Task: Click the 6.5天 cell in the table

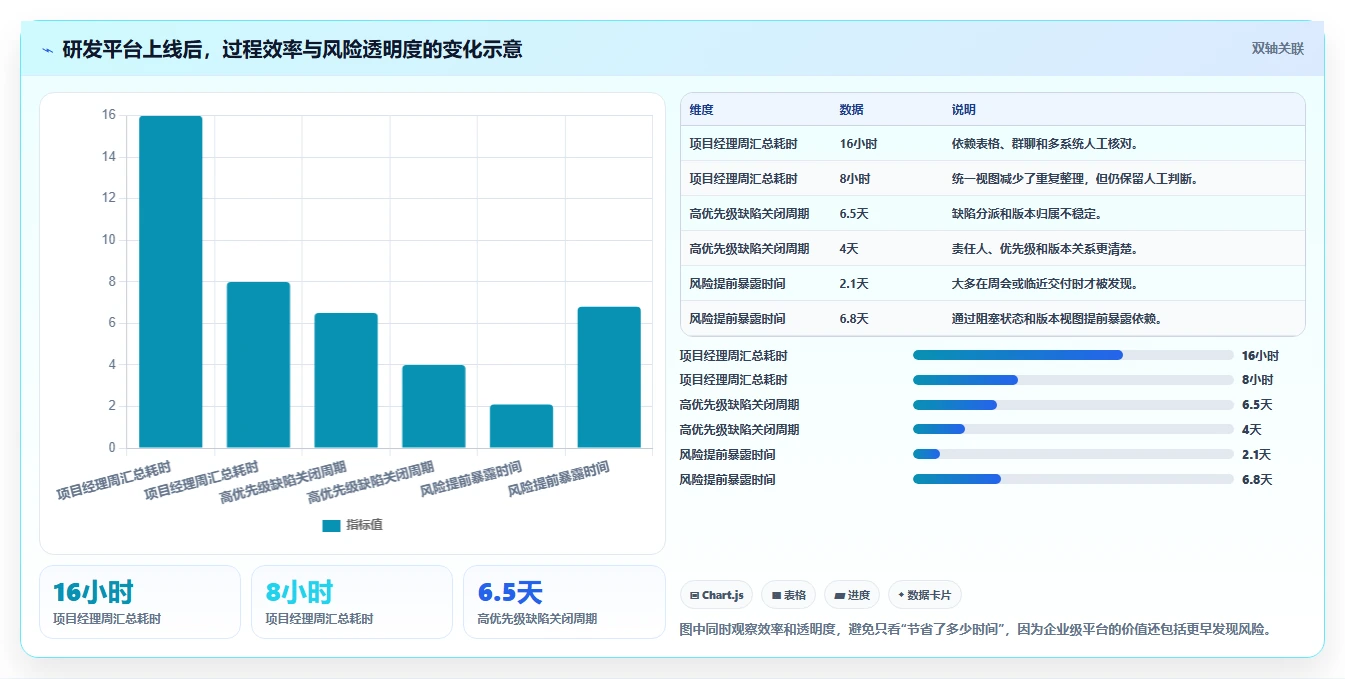Action: click(856, 214)
